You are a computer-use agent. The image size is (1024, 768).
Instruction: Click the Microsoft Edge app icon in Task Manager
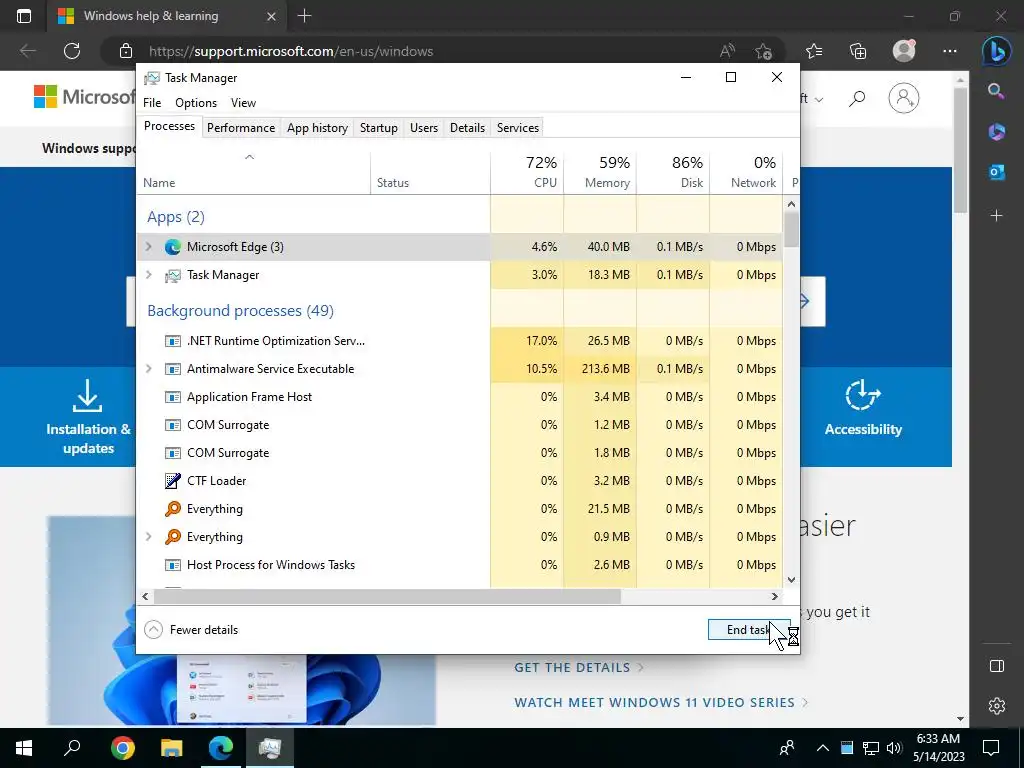pos(172,247)
